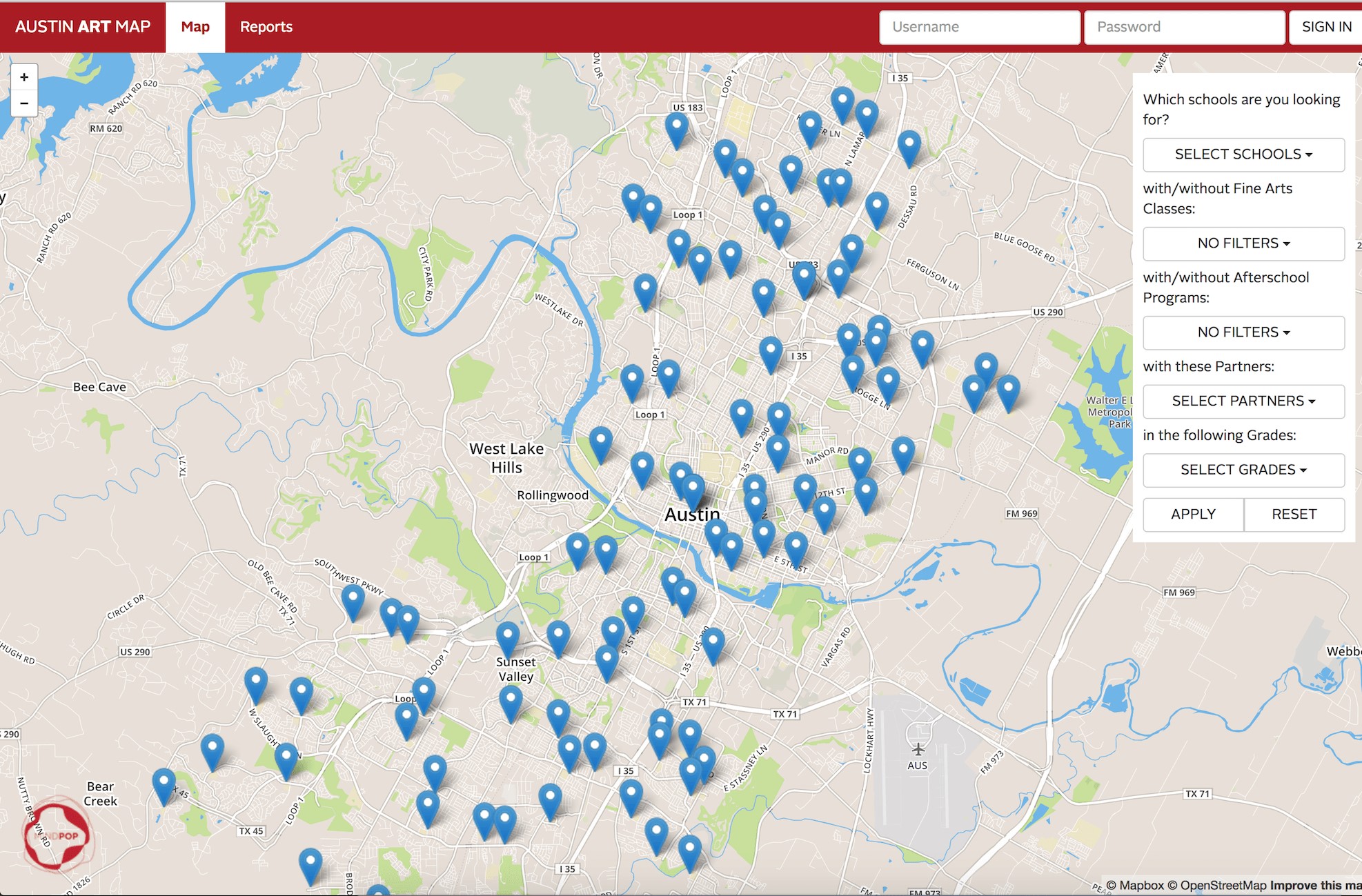Click the MindPOP logo in the corner
Viewport: 1362px width, 896px height.
[57, 835]
